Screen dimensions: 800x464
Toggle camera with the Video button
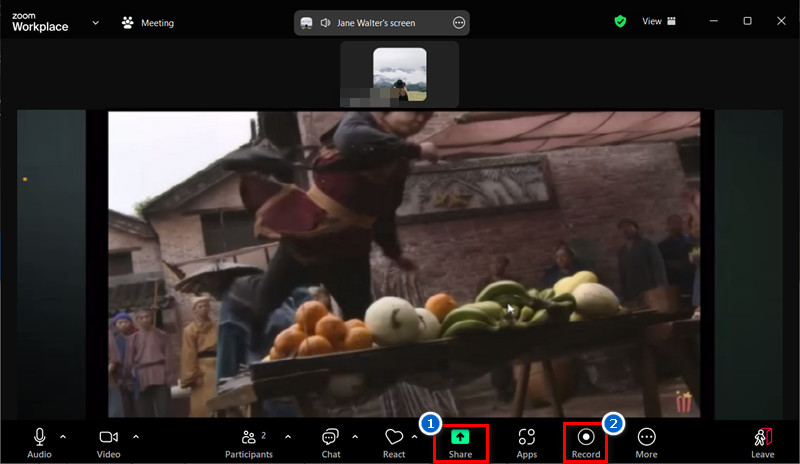109,443
